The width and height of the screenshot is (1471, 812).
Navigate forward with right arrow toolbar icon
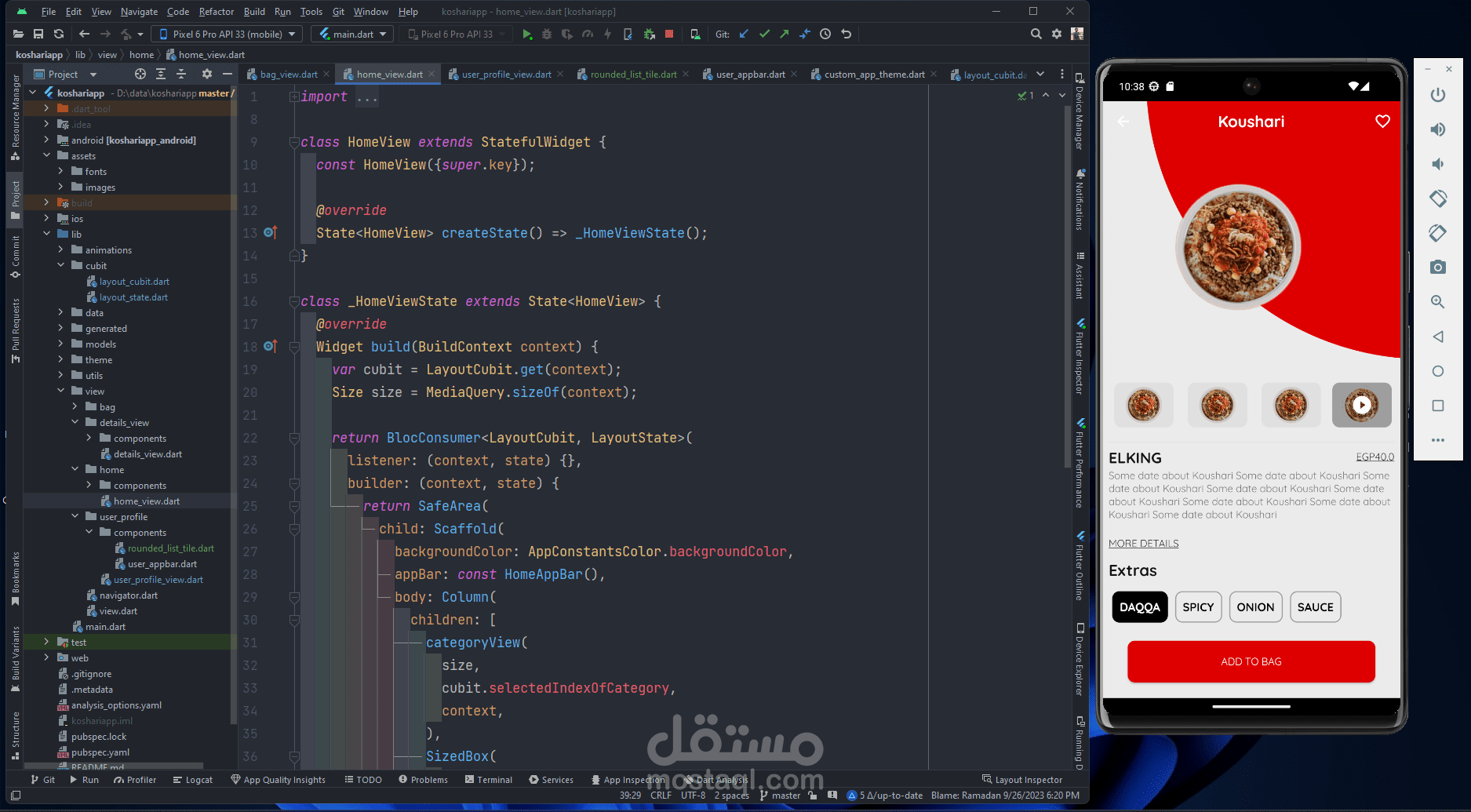point(105,34)
